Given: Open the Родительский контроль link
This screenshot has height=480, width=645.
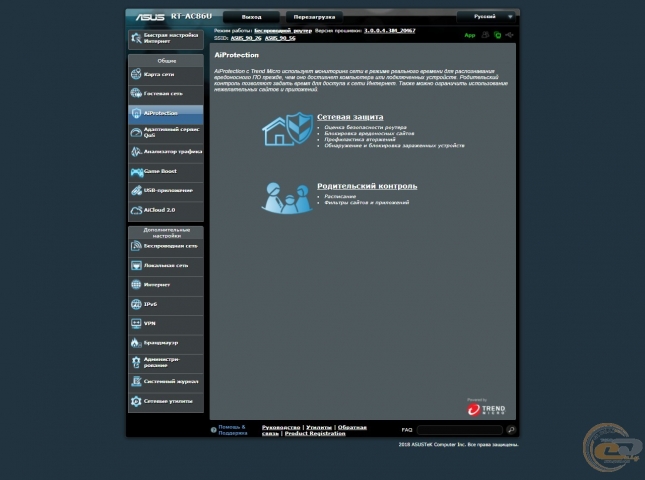Looking at the screenshot, I should click(367, 186).
